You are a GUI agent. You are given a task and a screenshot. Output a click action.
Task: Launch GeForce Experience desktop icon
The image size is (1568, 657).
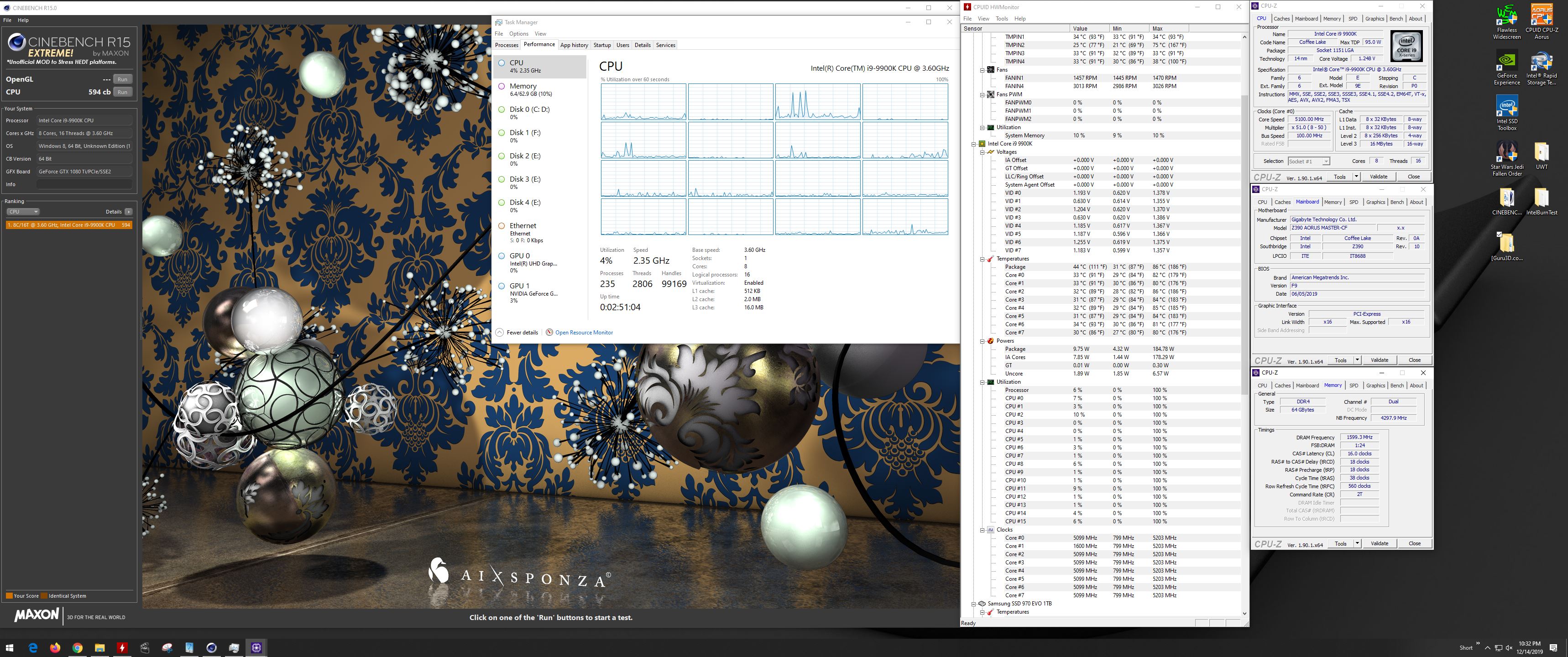coord(1506,68)
